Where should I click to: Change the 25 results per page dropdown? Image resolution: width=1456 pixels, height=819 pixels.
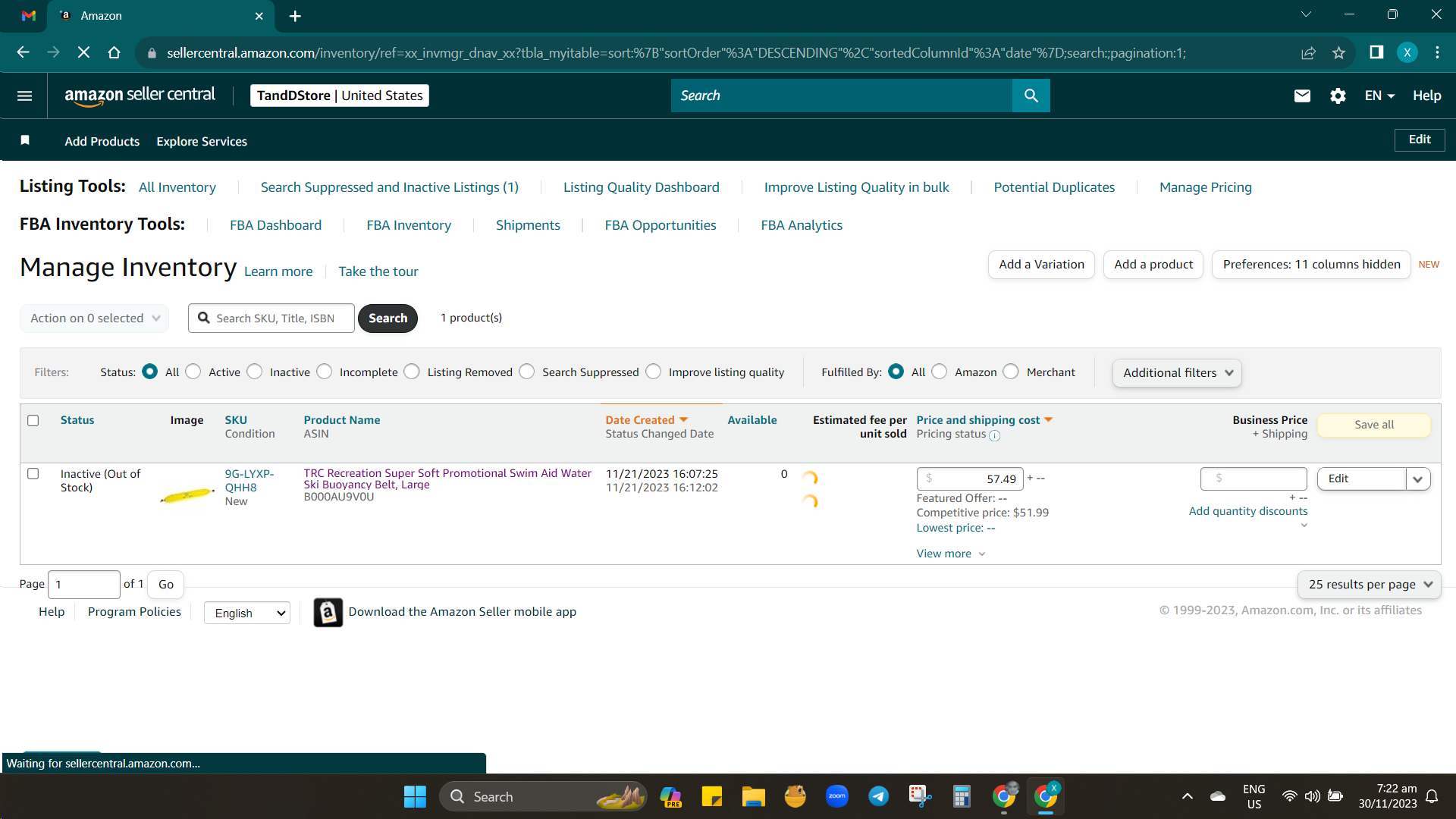[1370, 585]
